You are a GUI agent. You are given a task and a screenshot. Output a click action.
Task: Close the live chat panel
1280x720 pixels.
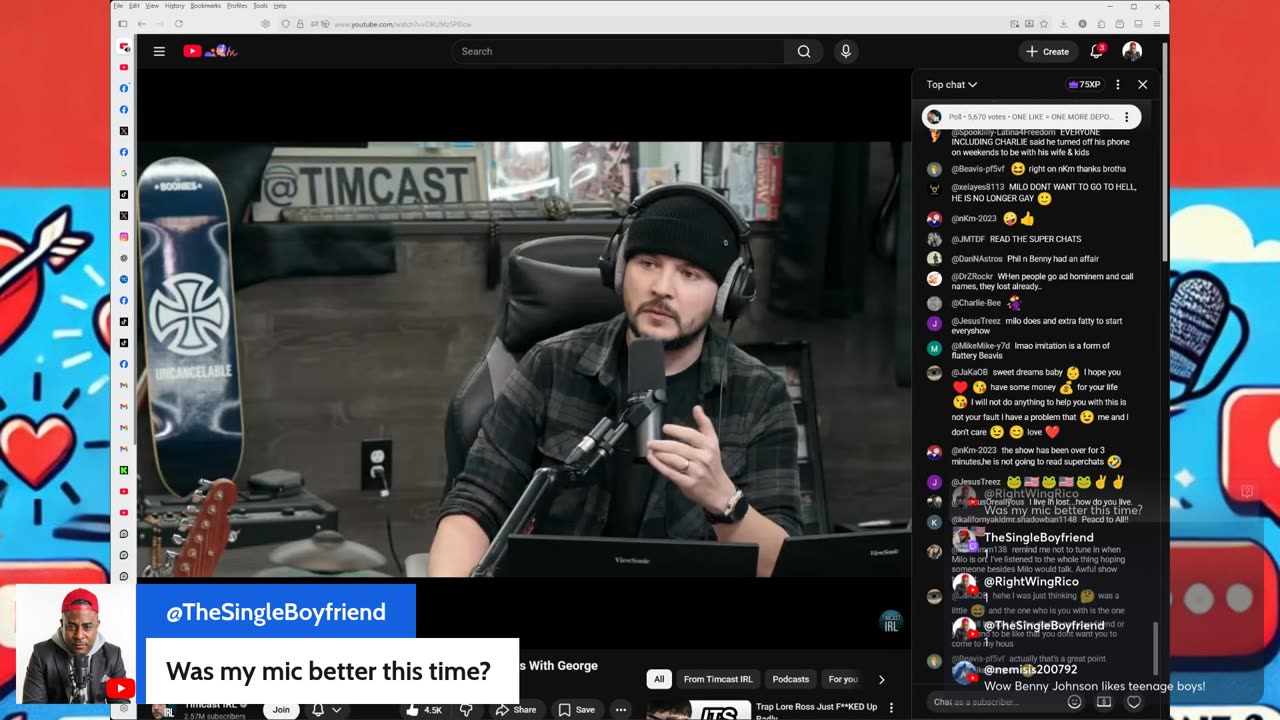pos(1143,85)
